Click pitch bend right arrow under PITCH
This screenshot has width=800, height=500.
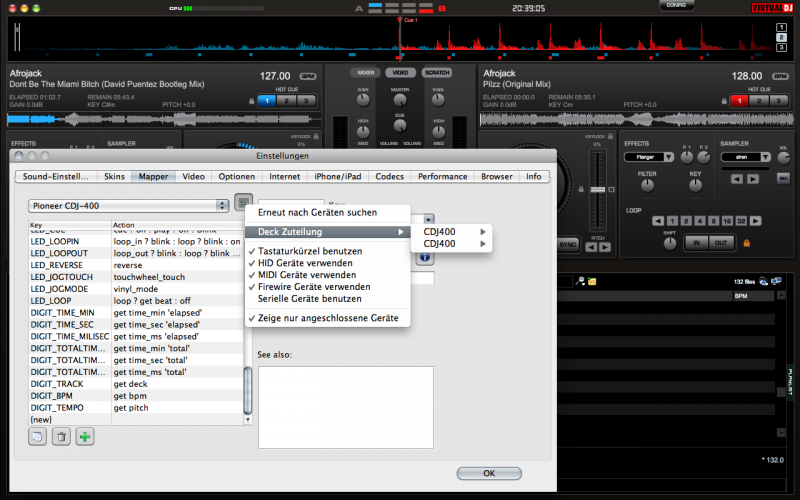pos(605,247)
